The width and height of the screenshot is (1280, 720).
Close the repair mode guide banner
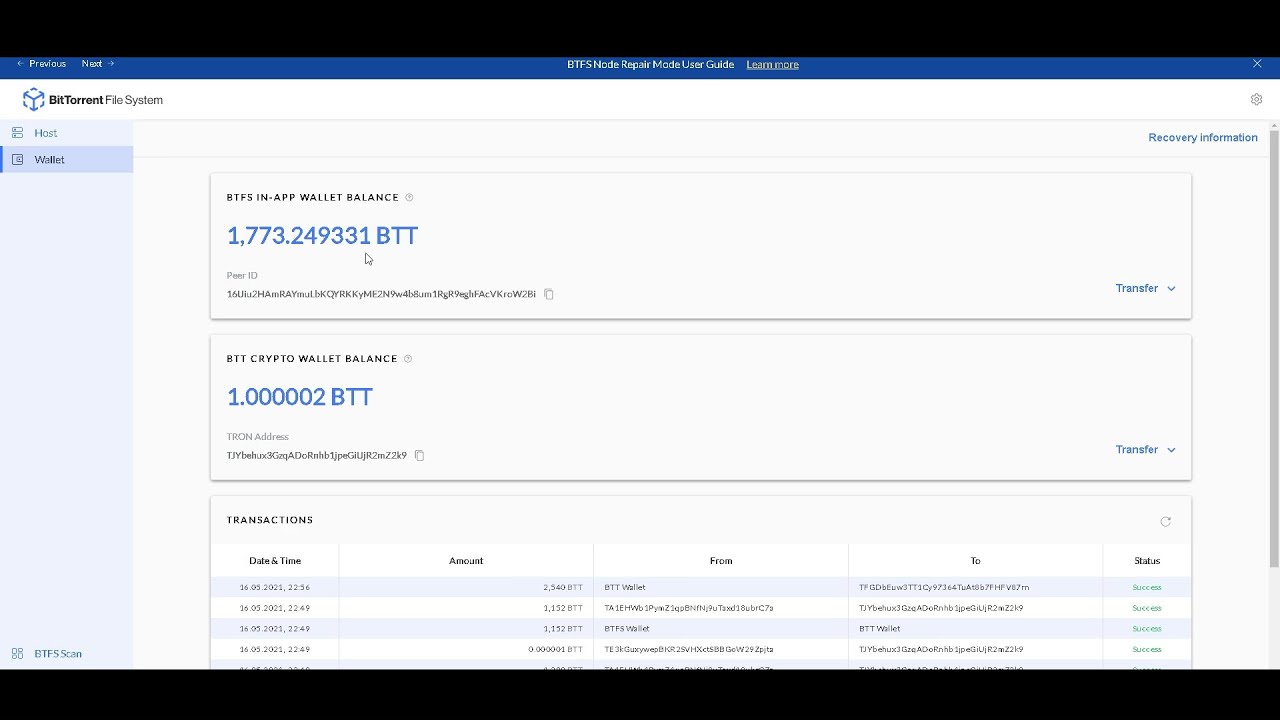coord(1257,64)
